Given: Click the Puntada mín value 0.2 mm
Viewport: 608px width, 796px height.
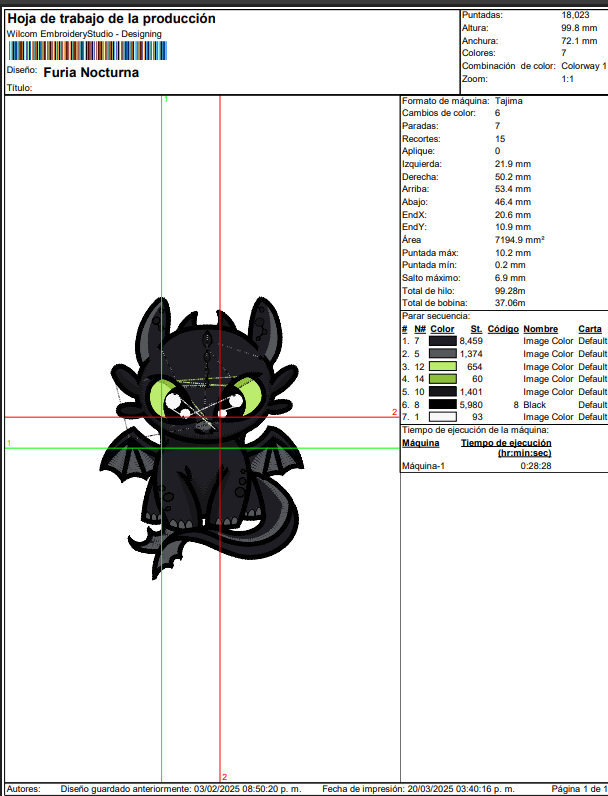Looking at the screenshot, I should pyautogui.click(x=510, y=265).
